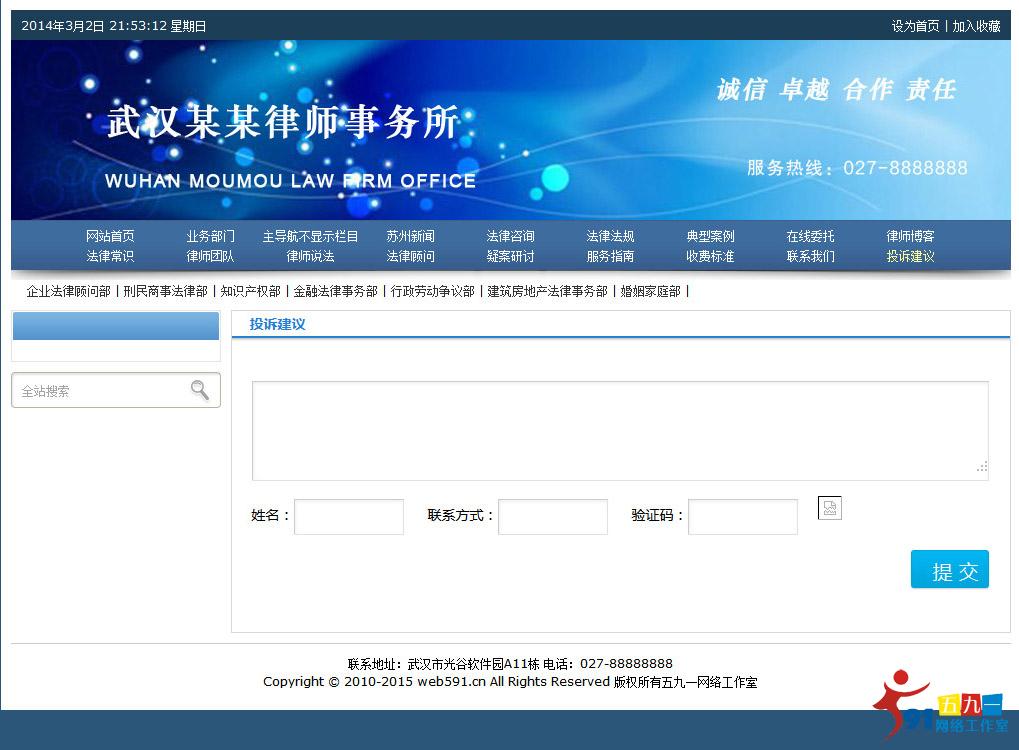Select 投诉建议 in the navigation
The width and height of the screenshot is (1019, 750).
pos(909,256)
